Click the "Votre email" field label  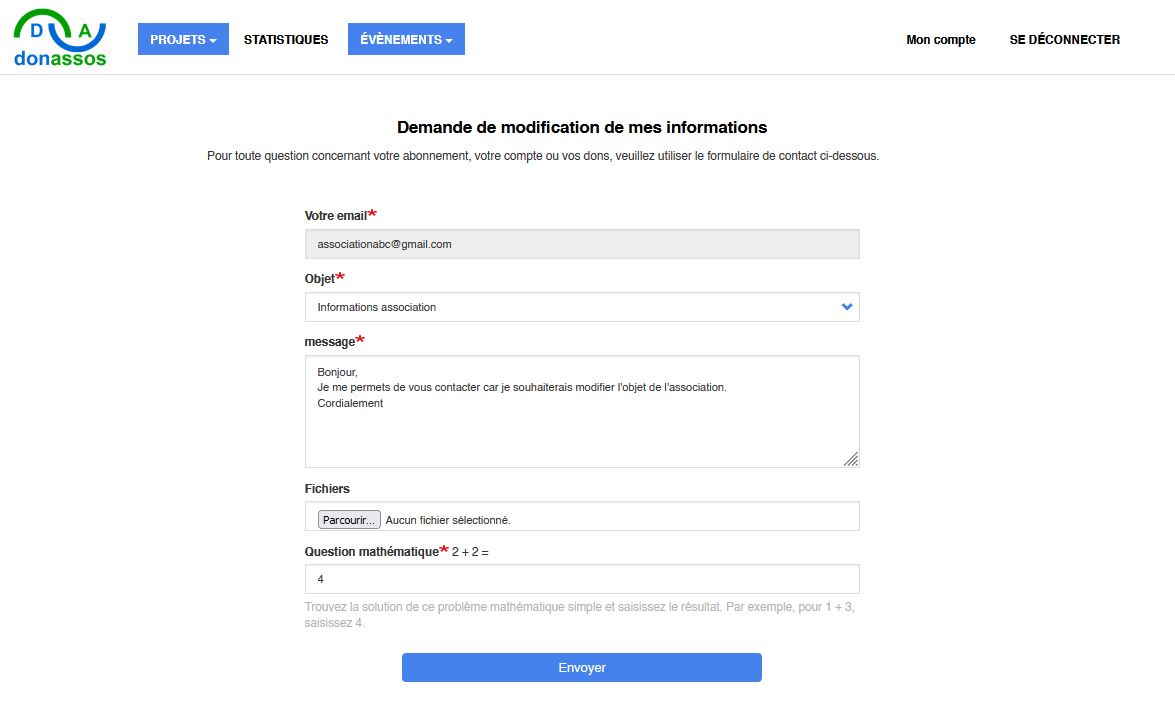[x=336, y=216]
